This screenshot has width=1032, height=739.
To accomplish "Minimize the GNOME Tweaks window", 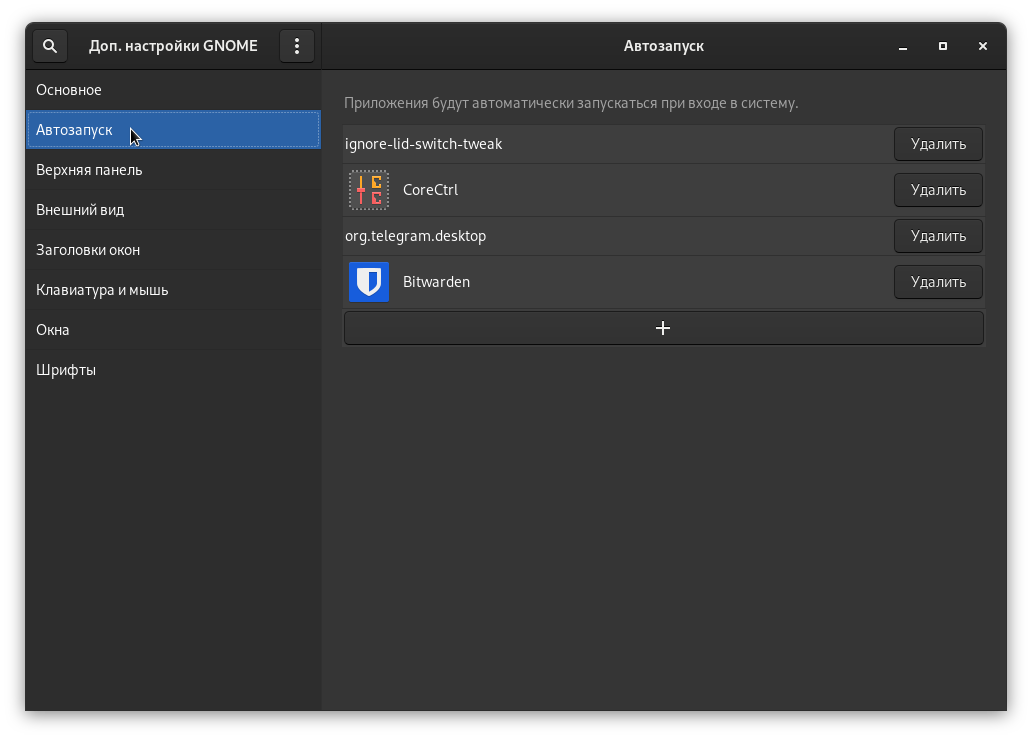I will [x=903, y=46].
